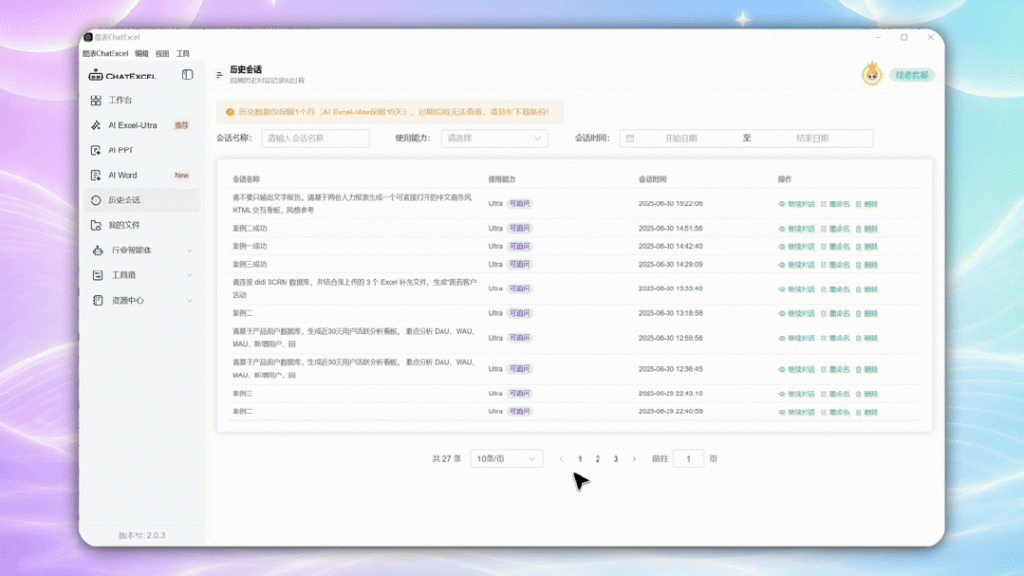Open 视图 menu

point(162,54)
